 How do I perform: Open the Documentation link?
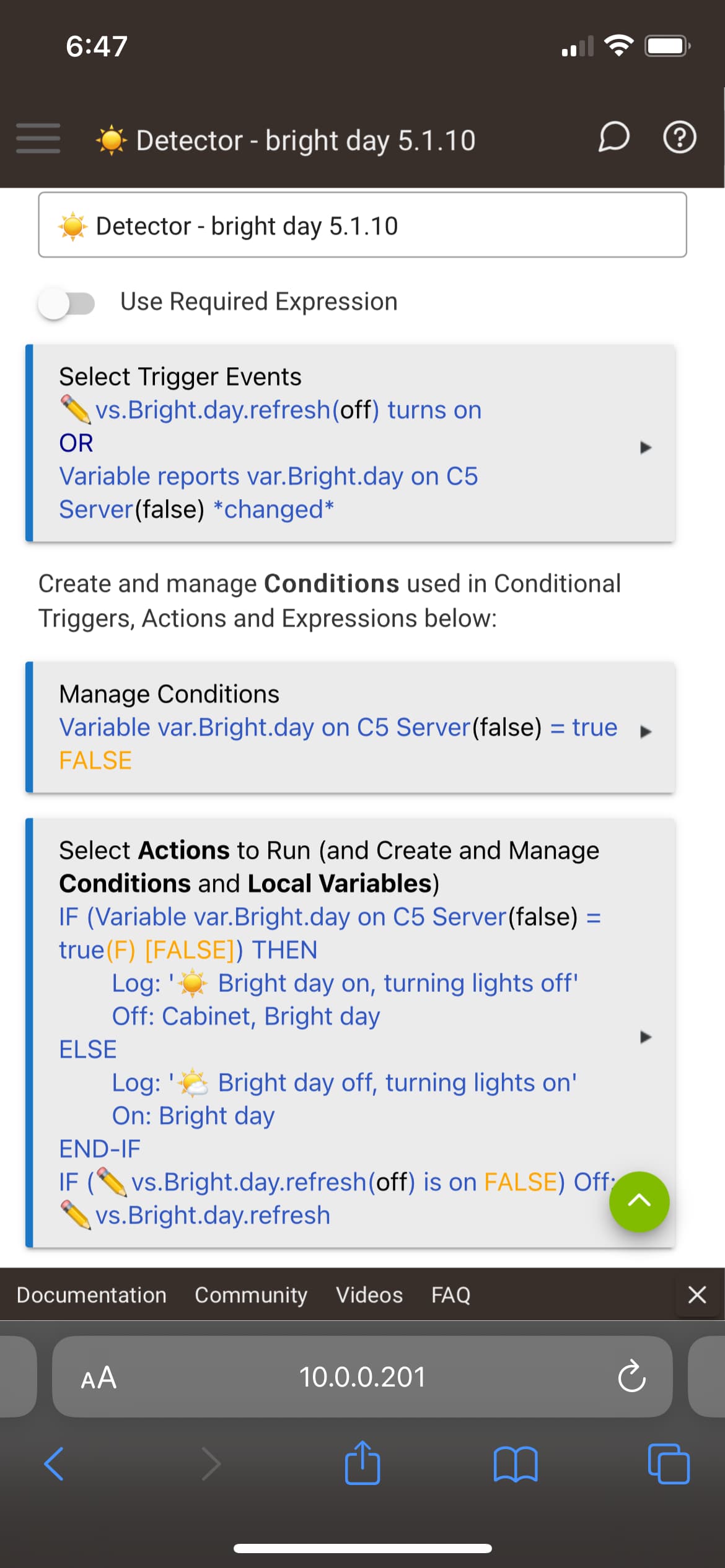(92, 1295)
